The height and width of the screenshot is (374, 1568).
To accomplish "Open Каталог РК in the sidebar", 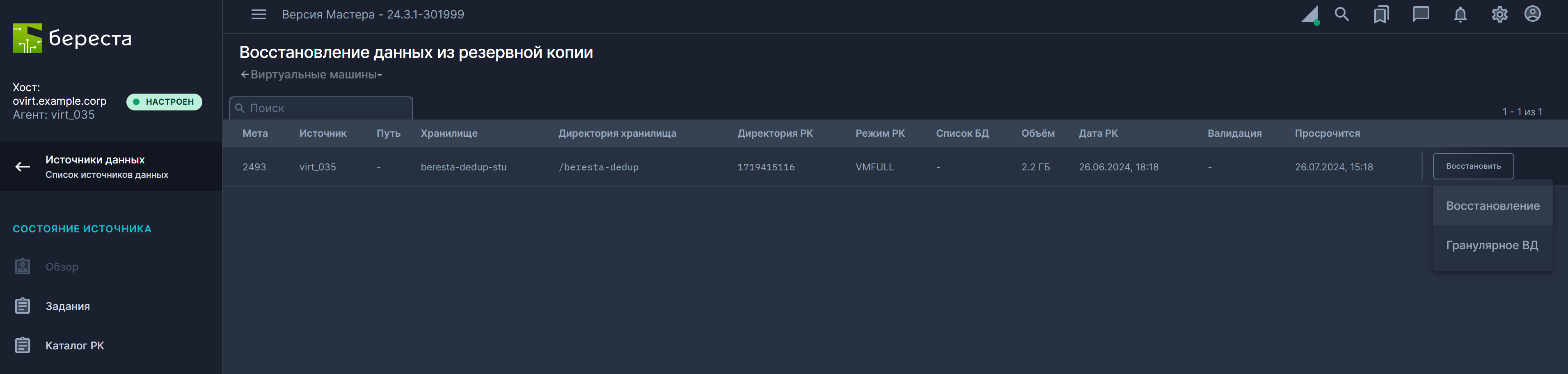I will (74, 345).
